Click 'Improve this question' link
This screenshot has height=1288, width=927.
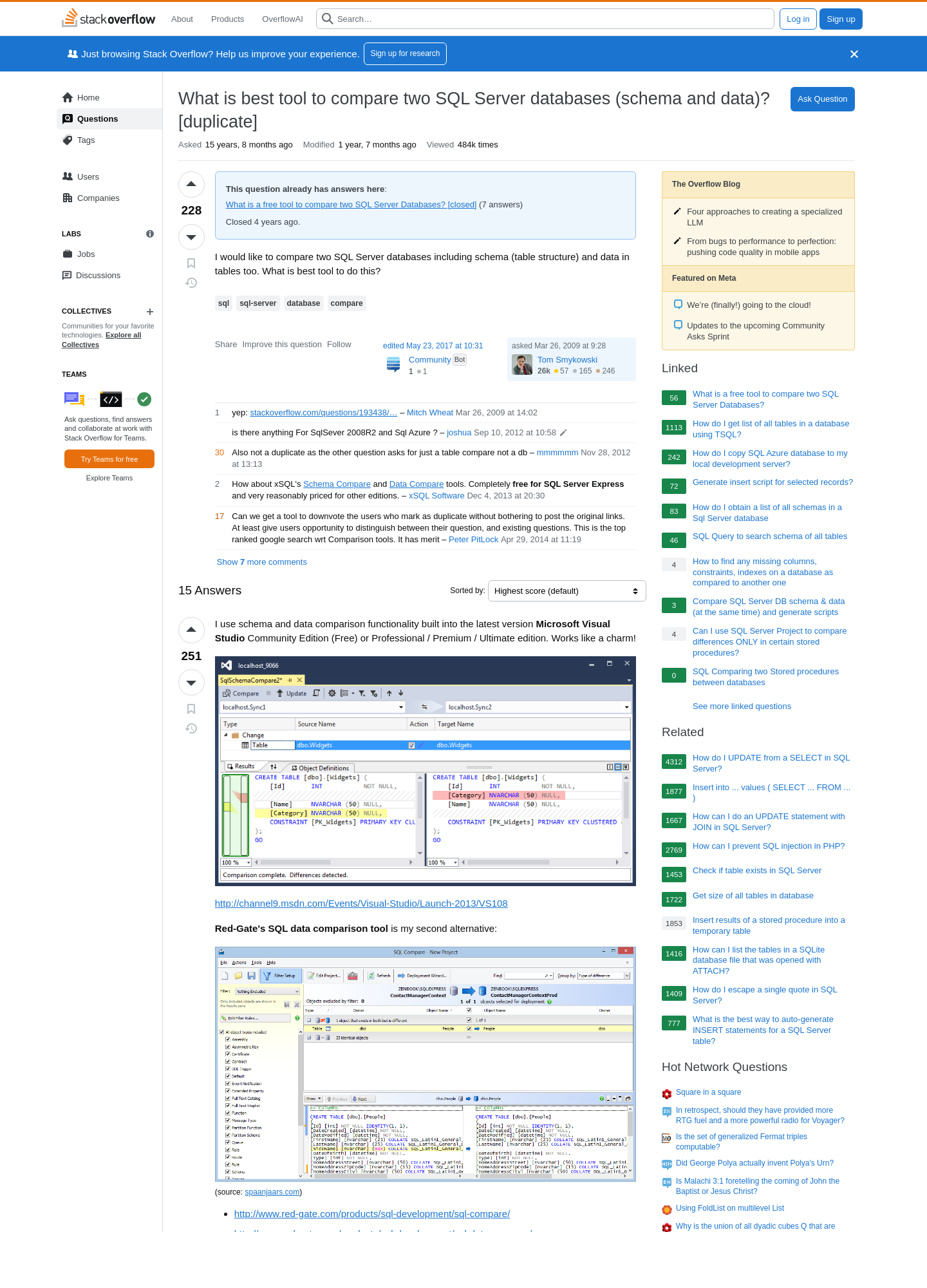coord(282,345)
